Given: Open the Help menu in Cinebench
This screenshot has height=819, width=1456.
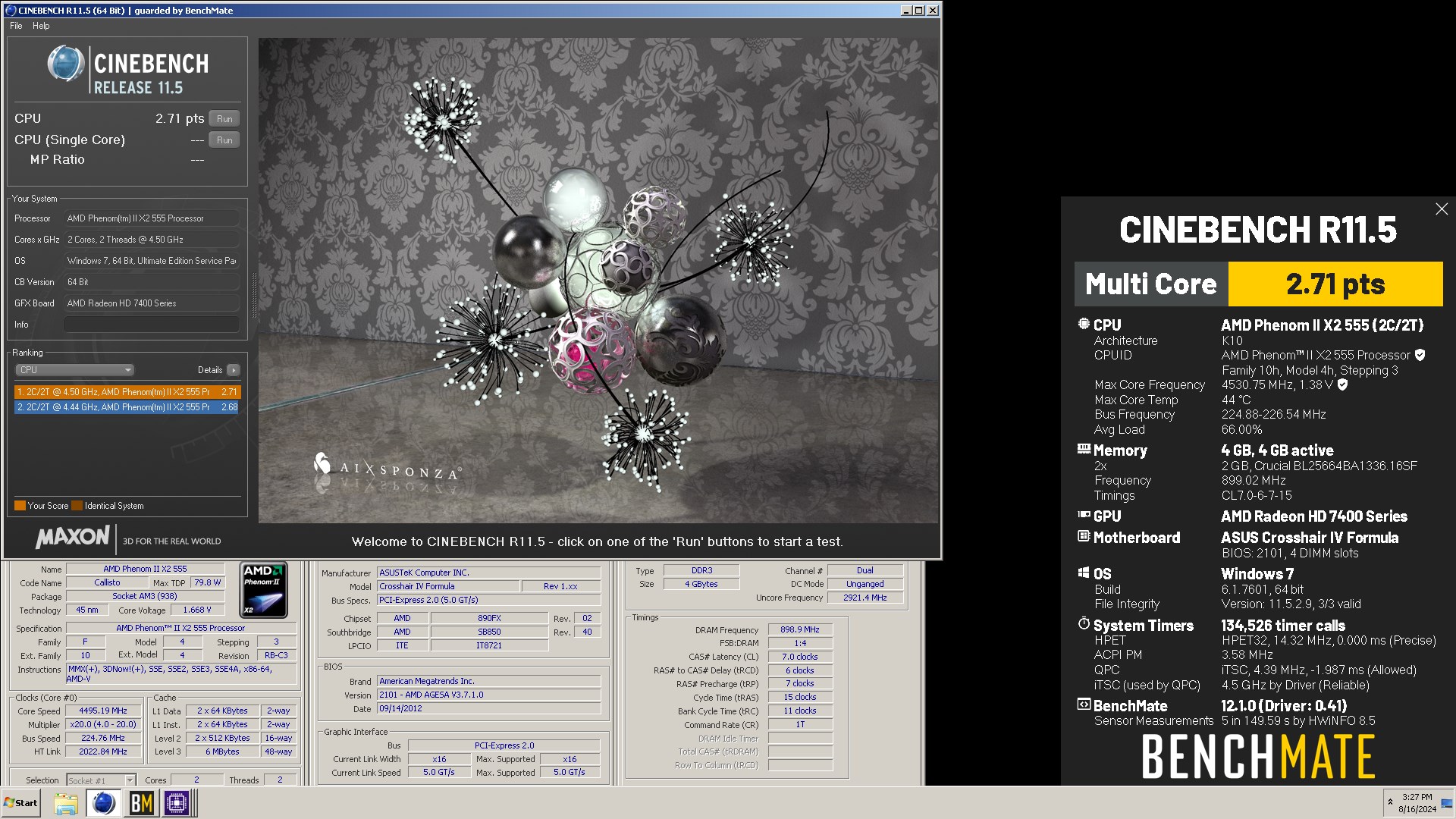Looking at the screenshot, I should point(41,26).
